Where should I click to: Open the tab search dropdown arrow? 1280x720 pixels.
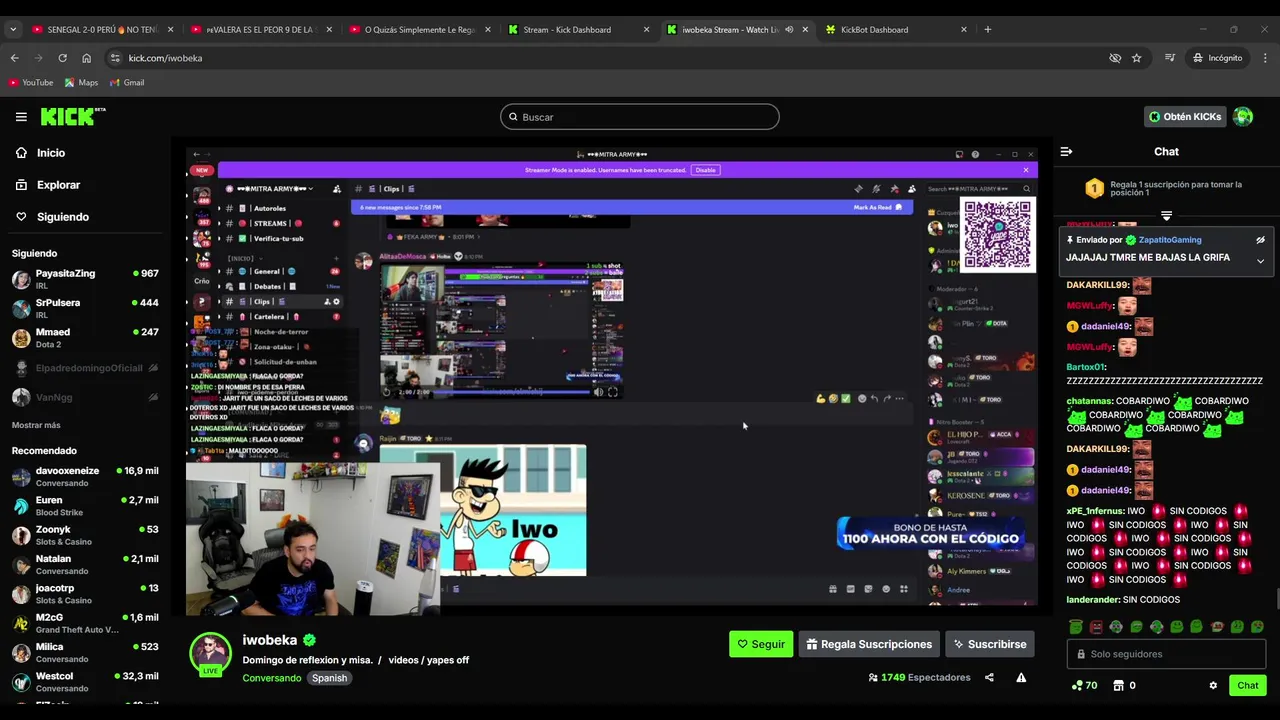coord(12,30)
